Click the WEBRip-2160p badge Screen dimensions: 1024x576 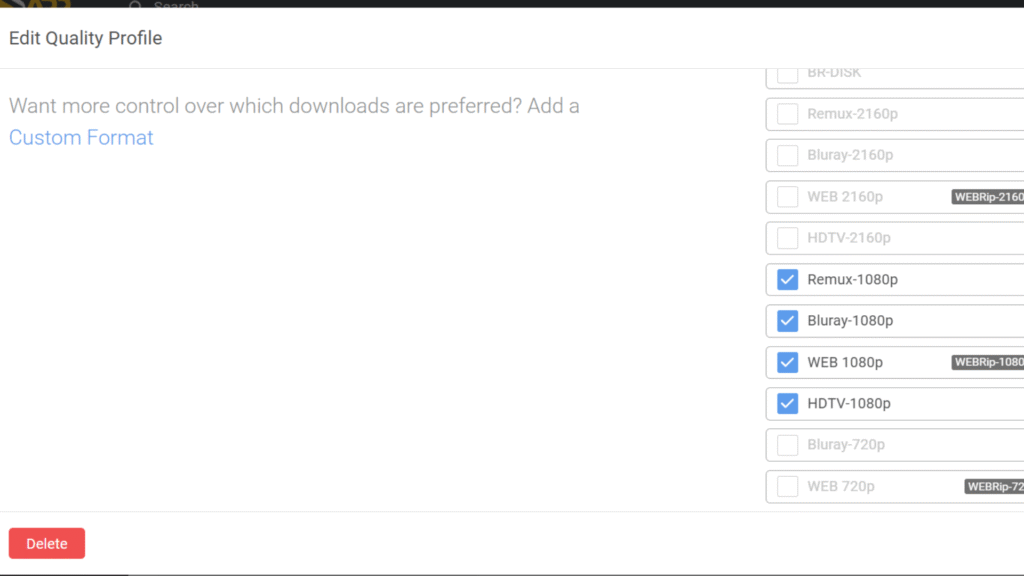(988, 197)
